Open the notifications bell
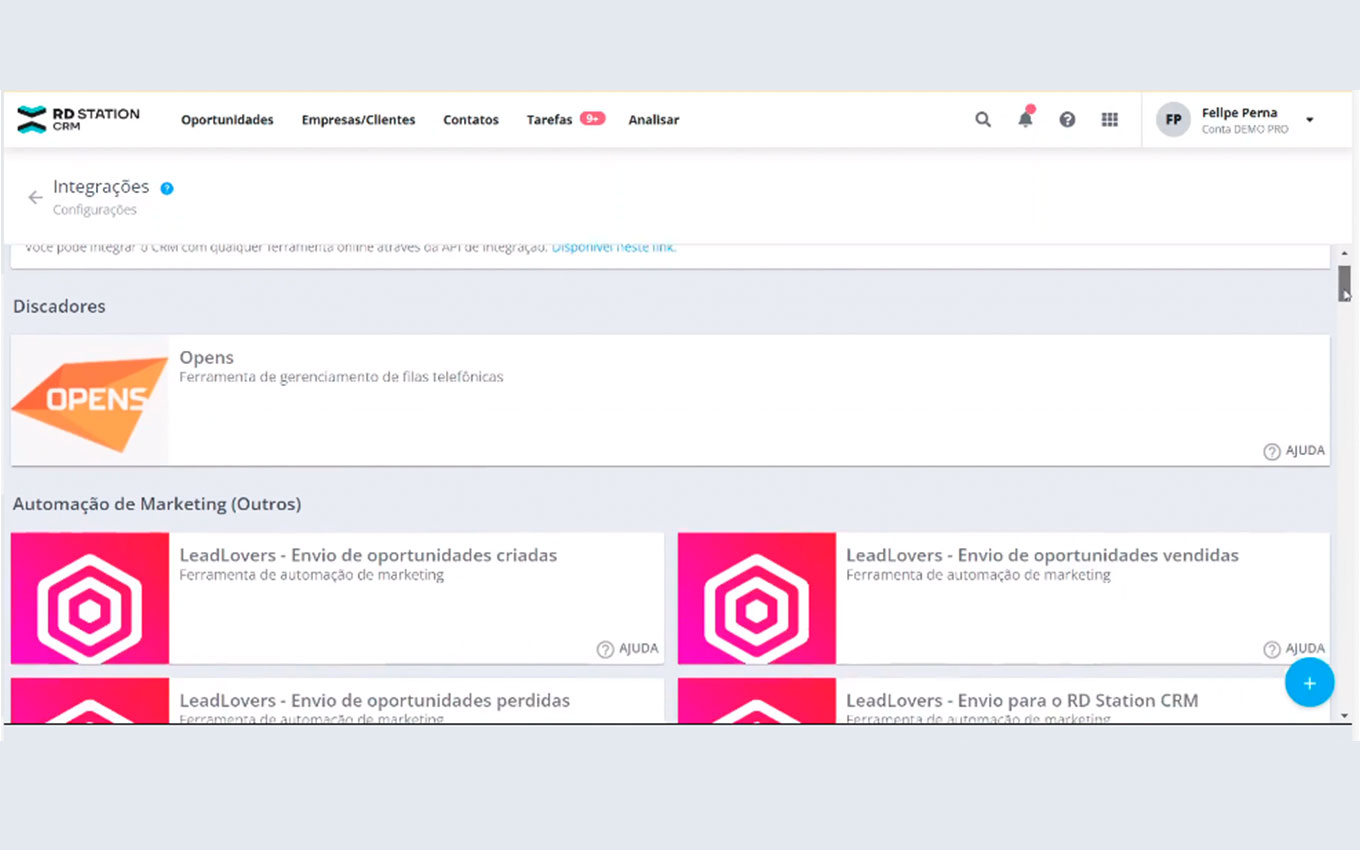Viewport: 1360px width, 850px height. (x=1025, y=118)
